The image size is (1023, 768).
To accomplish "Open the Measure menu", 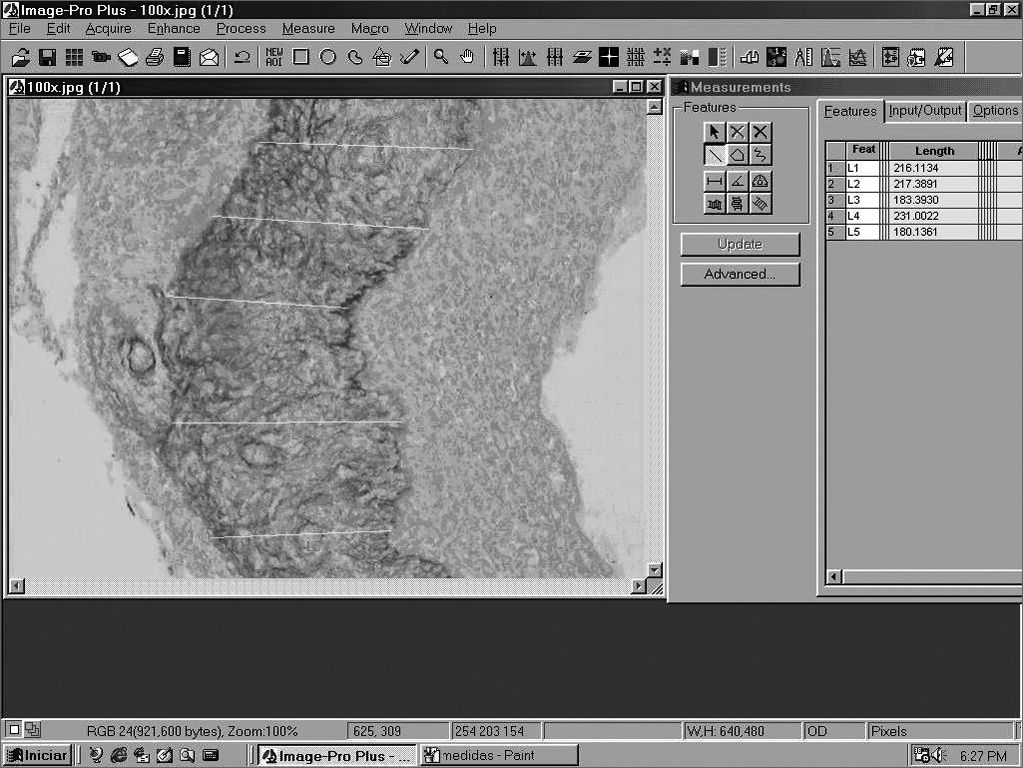I will click(308, 29).
